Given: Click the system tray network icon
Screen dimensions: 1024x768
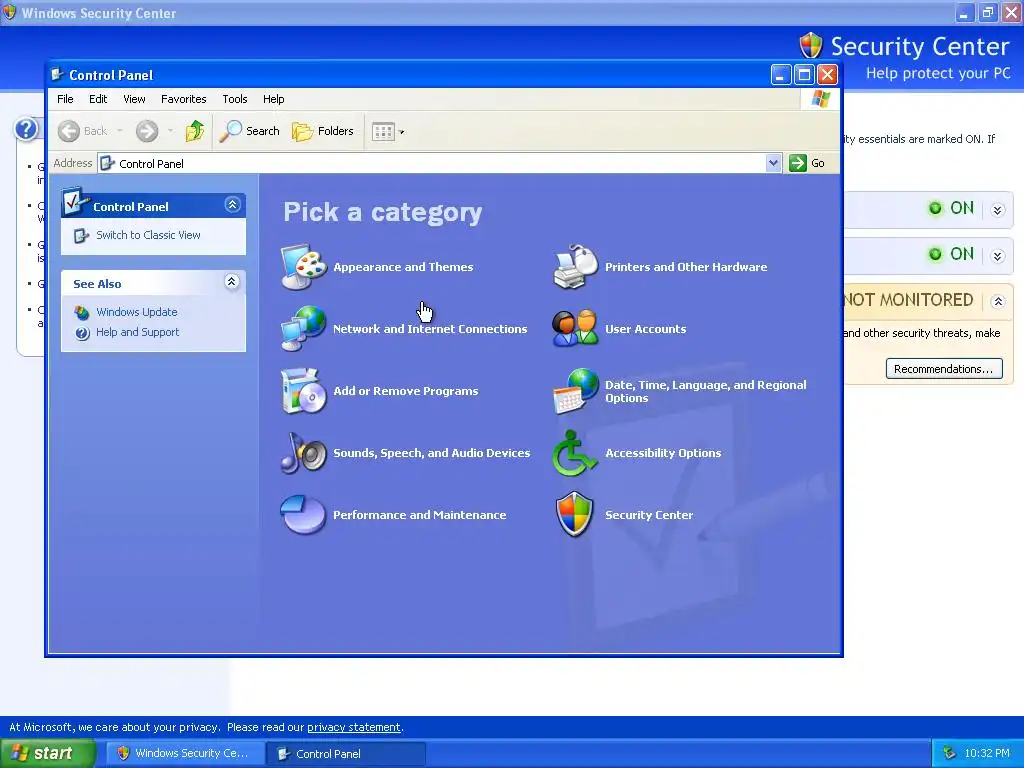Looking at the screenshot, I should coord(949,753).
